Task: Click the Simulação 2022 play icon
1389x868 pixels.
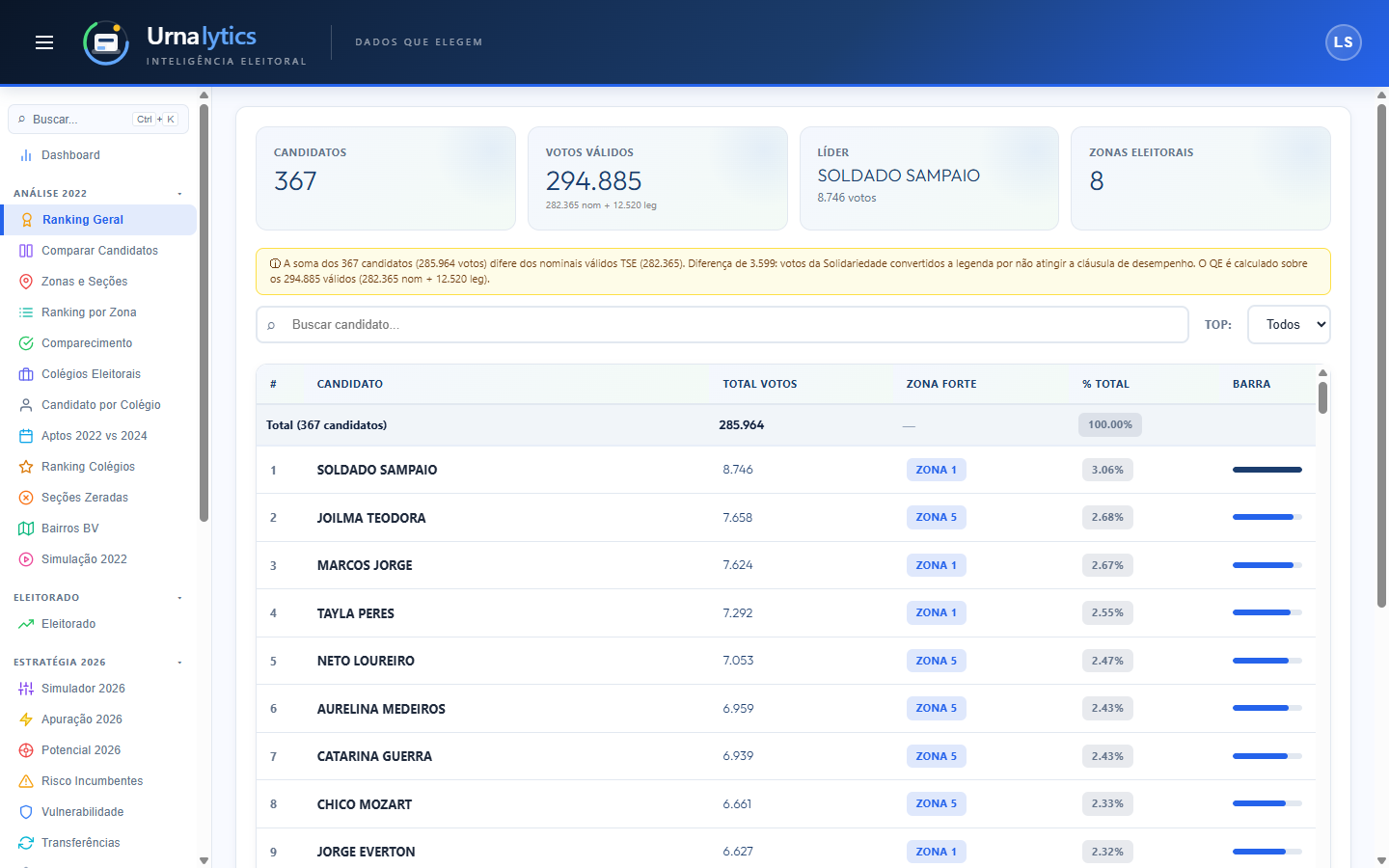Action: pos(26,559)
